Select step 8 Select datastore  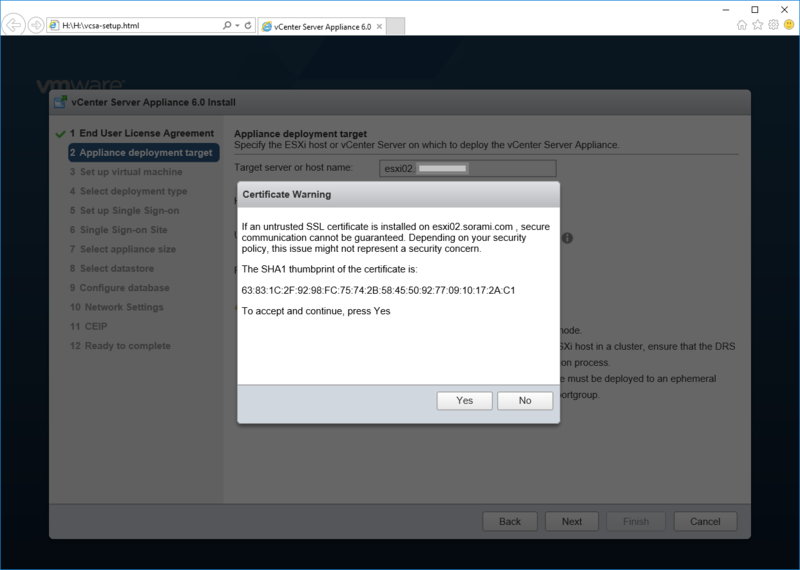point(112,268)
